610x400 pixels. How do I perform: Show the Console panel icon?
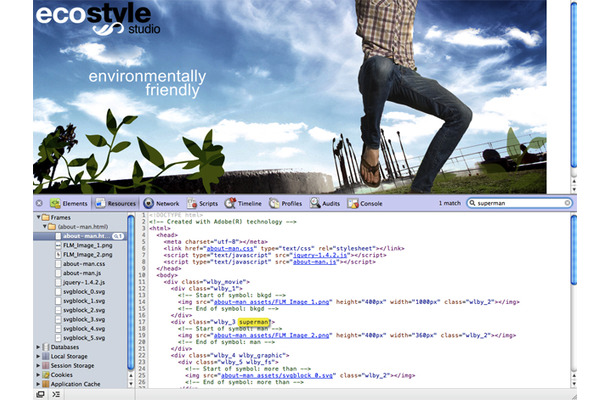353,203
